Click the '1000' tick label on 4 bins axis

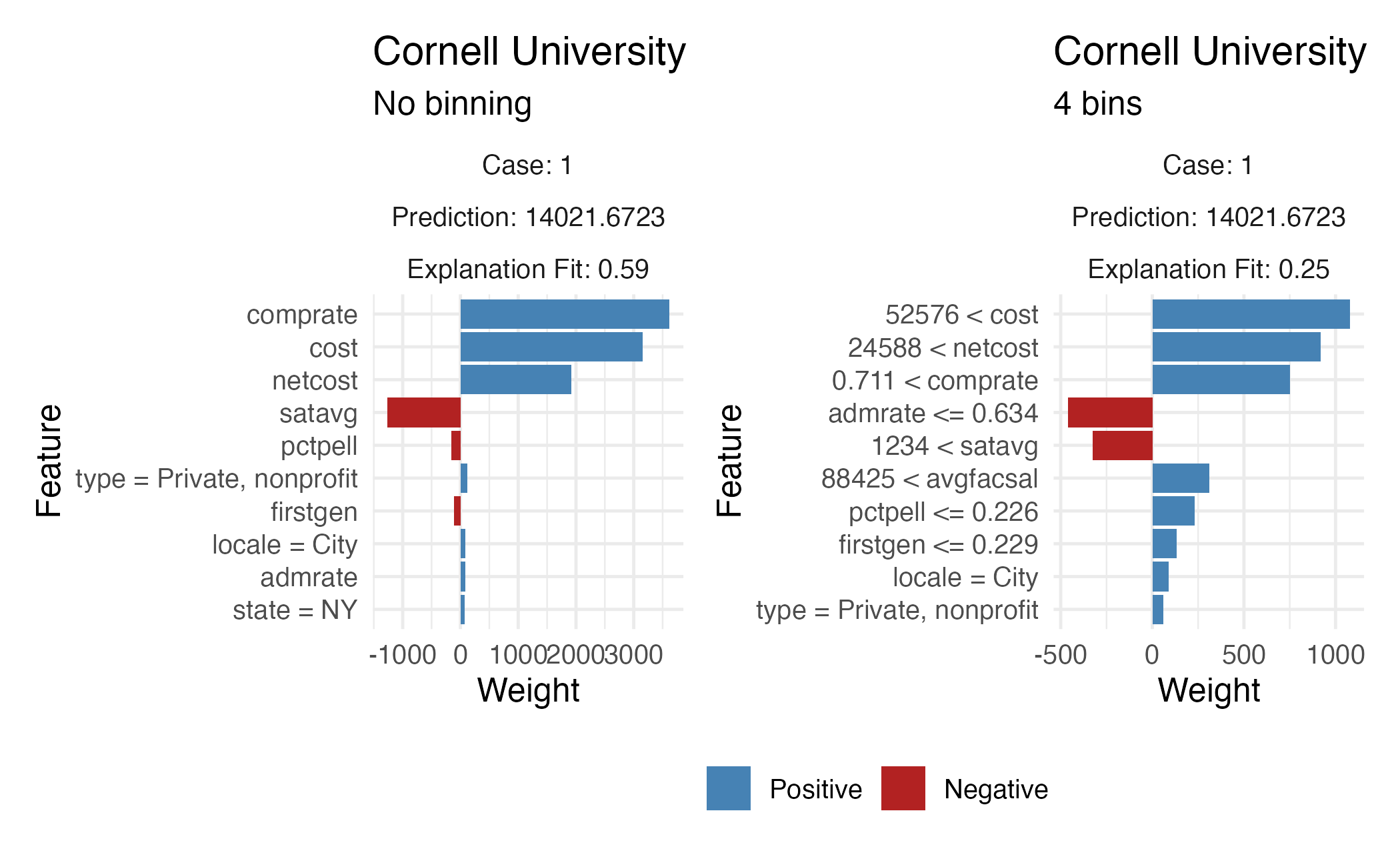pyautogui.click(x=1335, y=655)
